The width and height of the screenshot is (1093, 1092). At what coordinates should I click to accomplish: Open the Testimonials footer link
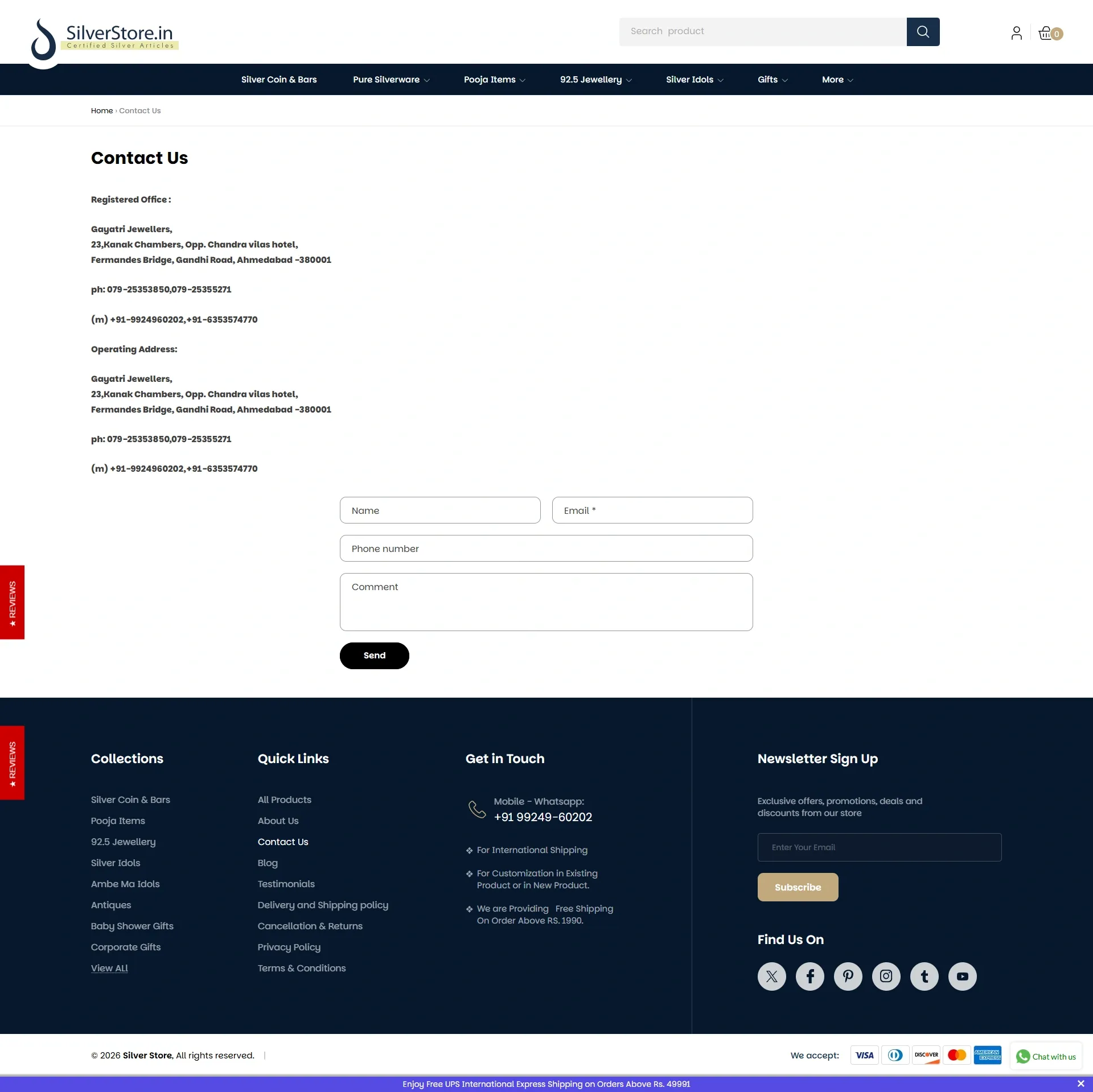click(x=286, y=884)
